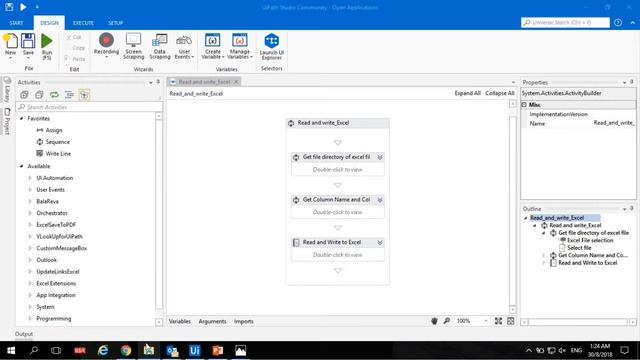Start the Recording wizard
The width and height of the screenshot is (640, 360).
coord(106,45)
